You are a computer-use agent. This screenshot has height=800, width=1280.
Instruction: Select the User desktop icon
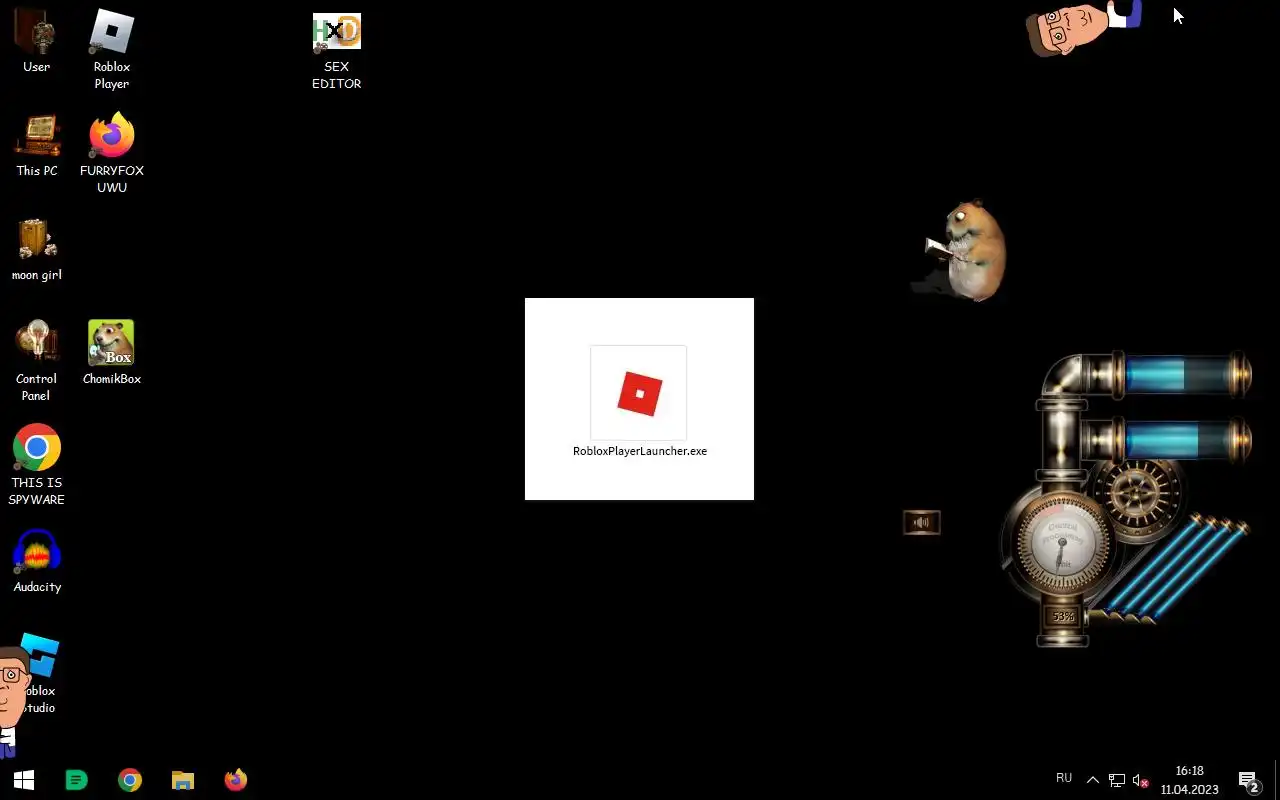point(37,41)
